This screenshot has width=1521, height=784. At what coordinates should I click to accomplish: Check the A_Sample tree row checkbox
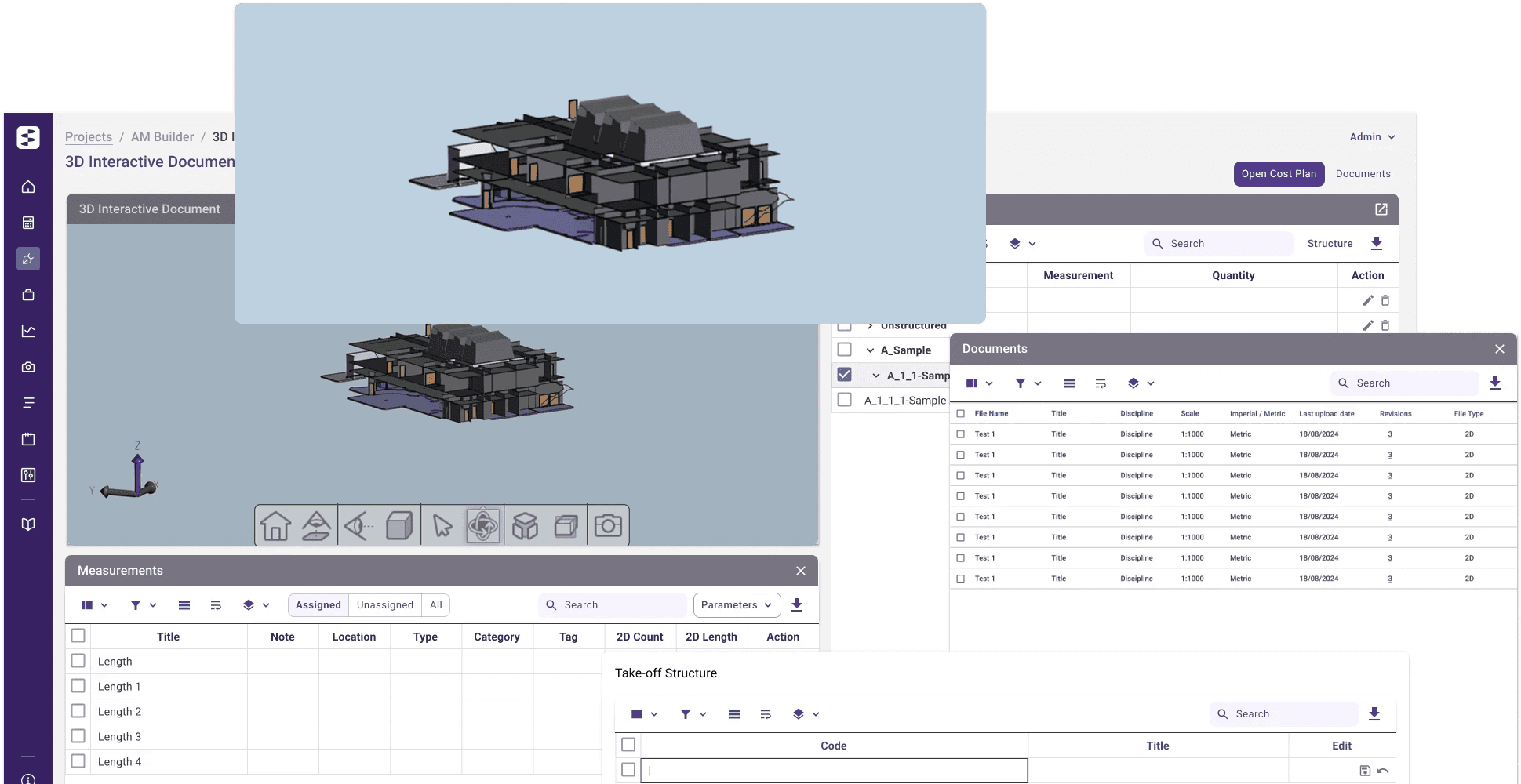[x=845, y=350]
